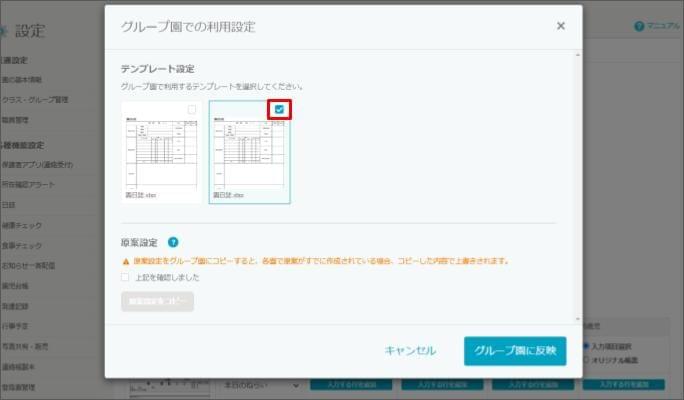
Task: Tick the 上記を確認しました checkbox
Action: pos(125,277)
